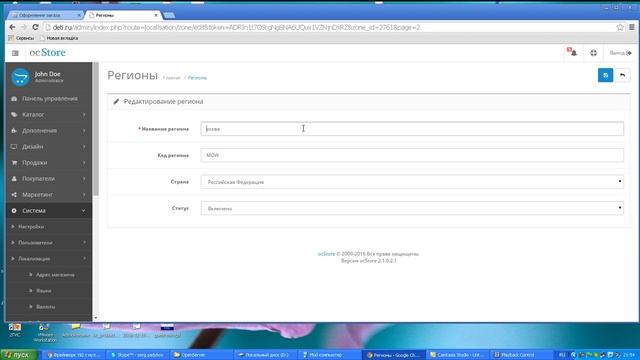Click the Код региона field with MOW
This screenshot has height=360, width=640.
[412, 155]
